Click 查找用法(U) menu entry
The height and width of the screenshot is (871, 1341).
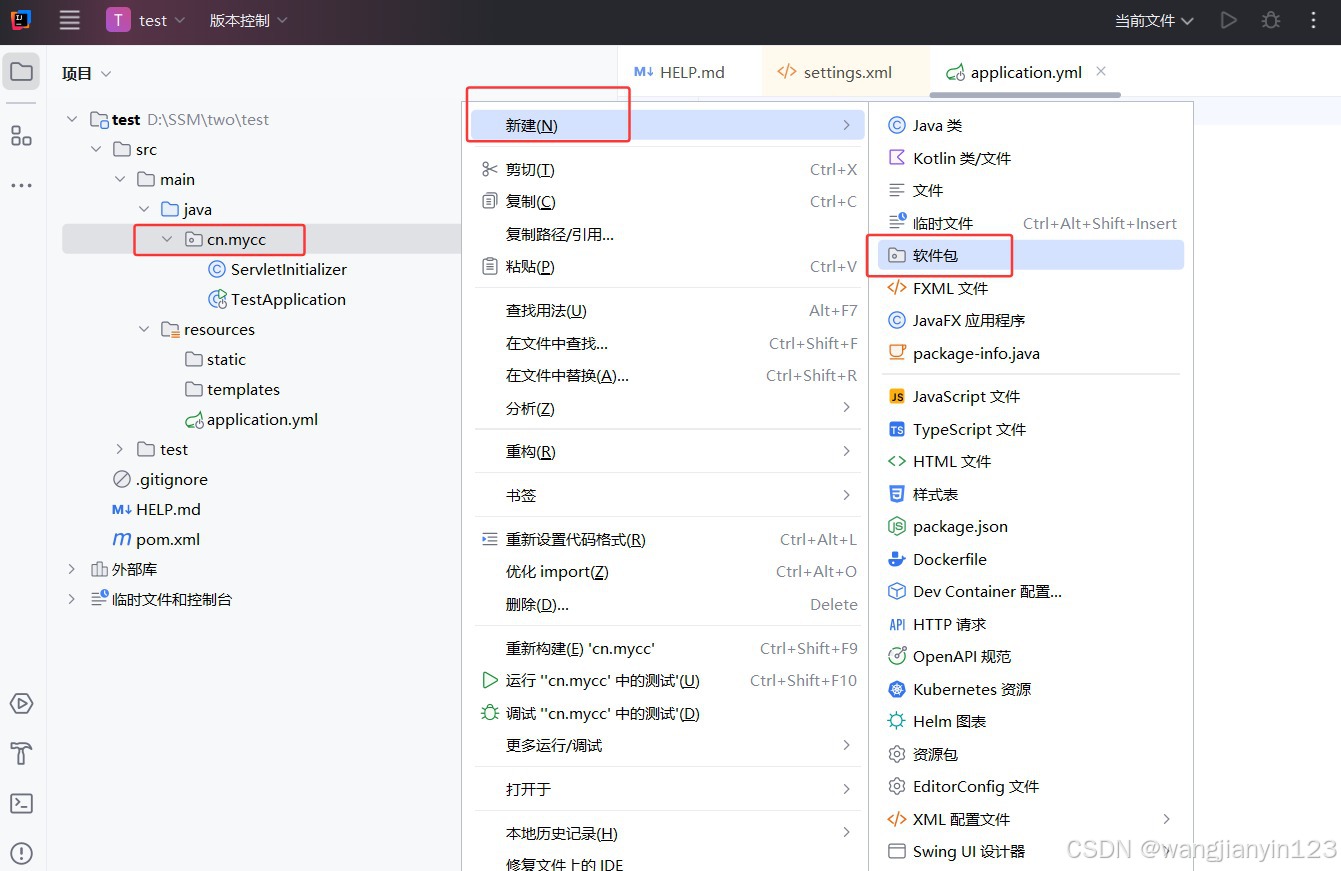click(669, 311)
